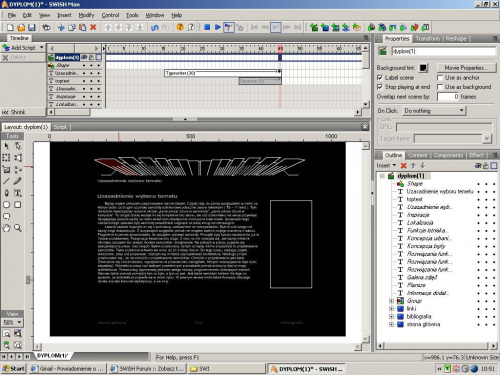Enable the Use as background checkbox
Viewport: 500px width, 375px height.
click(x=440, y=87)
